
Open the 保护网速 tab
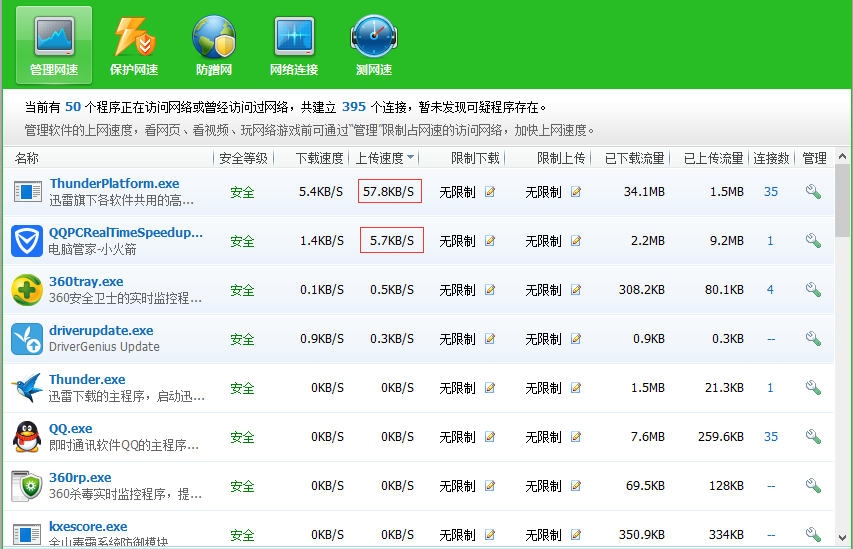(134, 45)
